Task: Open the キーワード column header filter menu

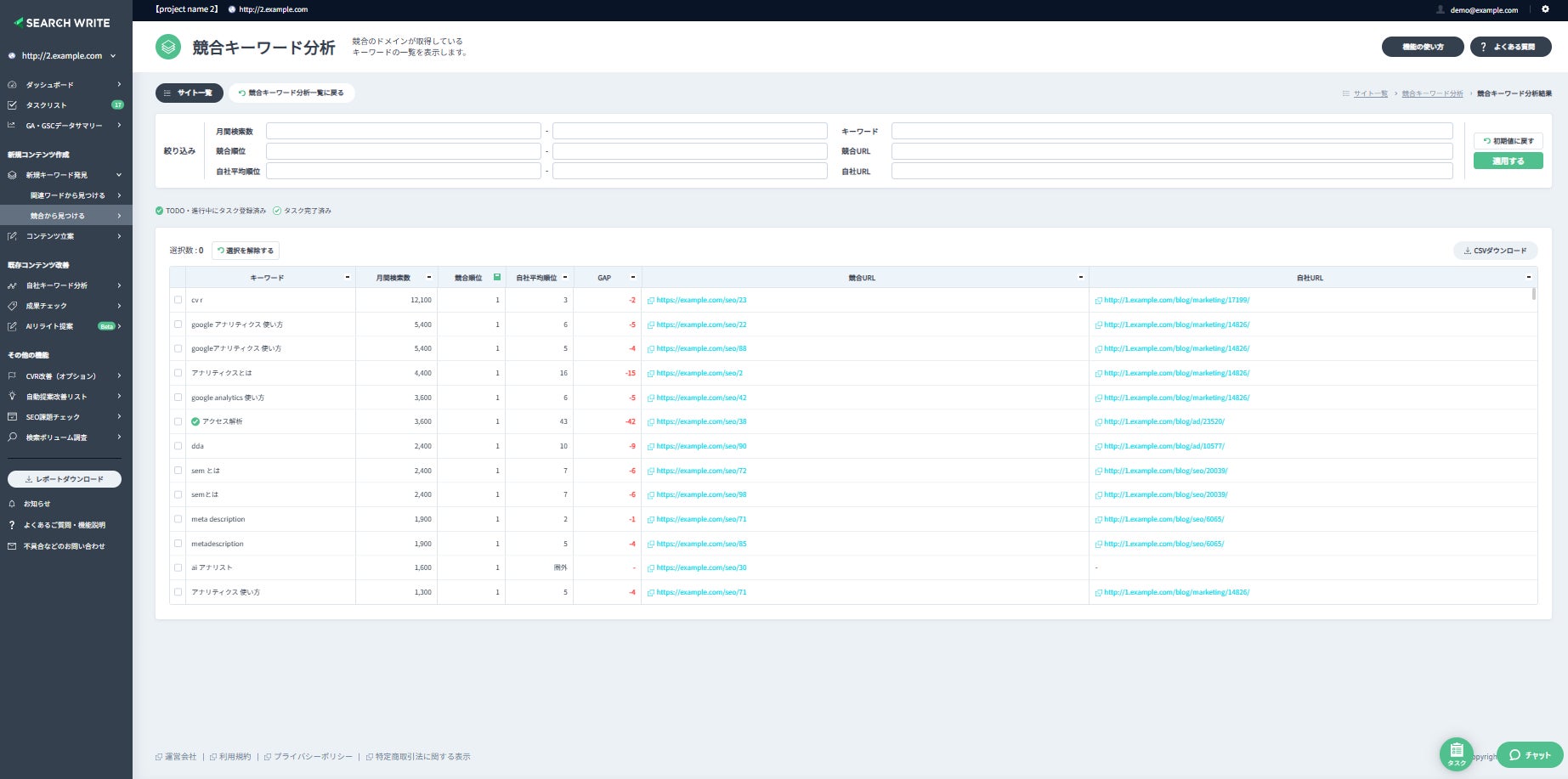Action: 347,278
